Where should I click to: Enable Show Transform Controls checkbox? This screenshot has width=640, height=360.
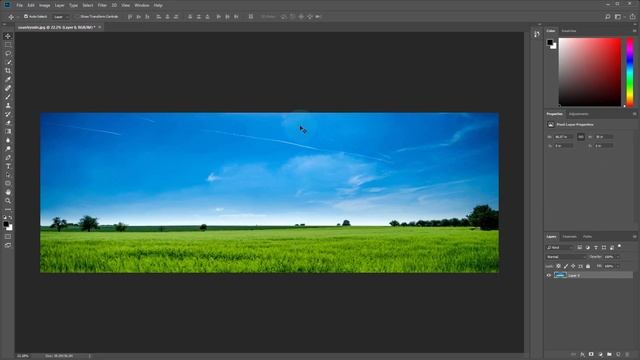[x=77, y=17]
